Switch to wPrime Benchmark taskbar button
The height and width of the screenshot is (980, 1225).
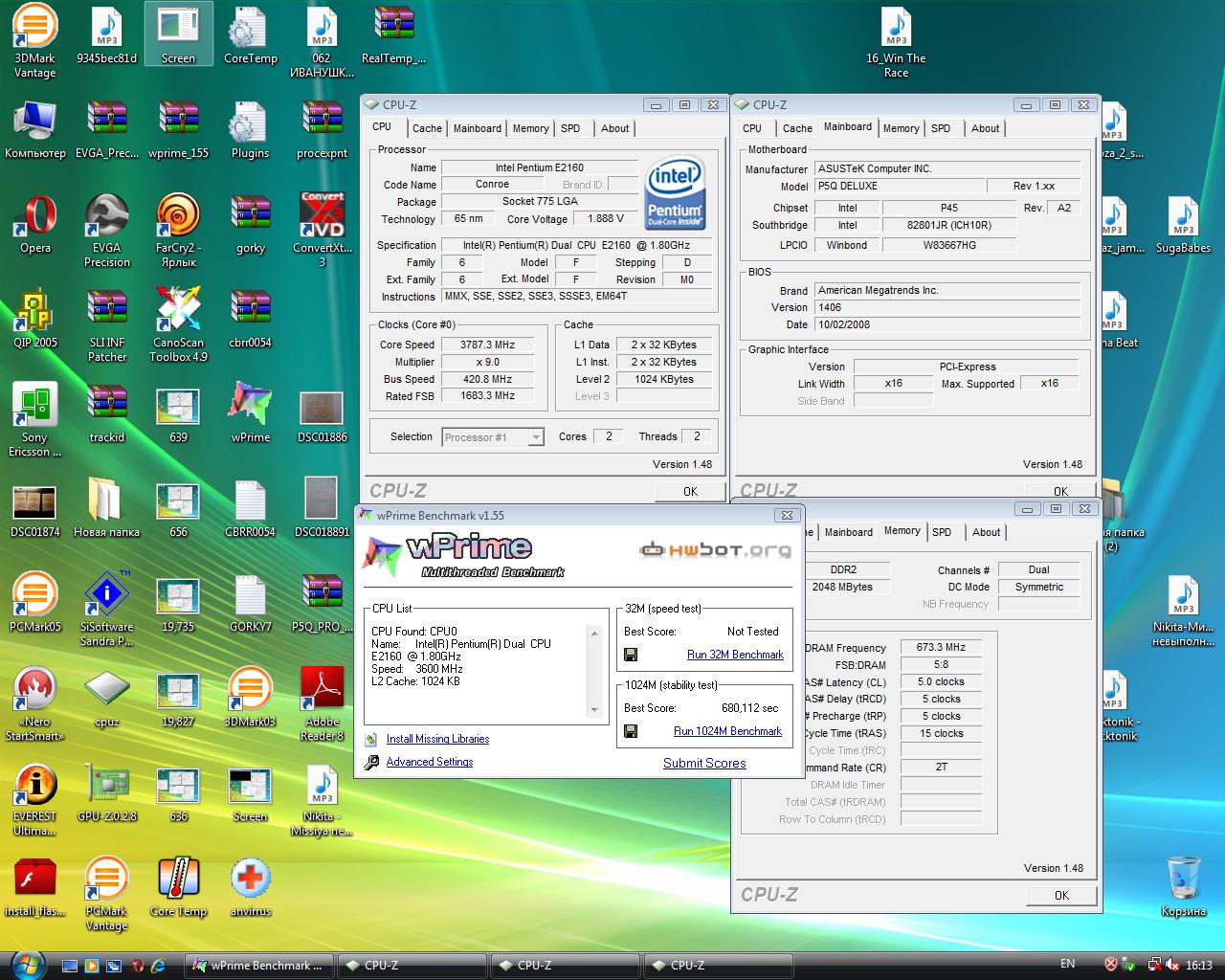click(259, 965)
